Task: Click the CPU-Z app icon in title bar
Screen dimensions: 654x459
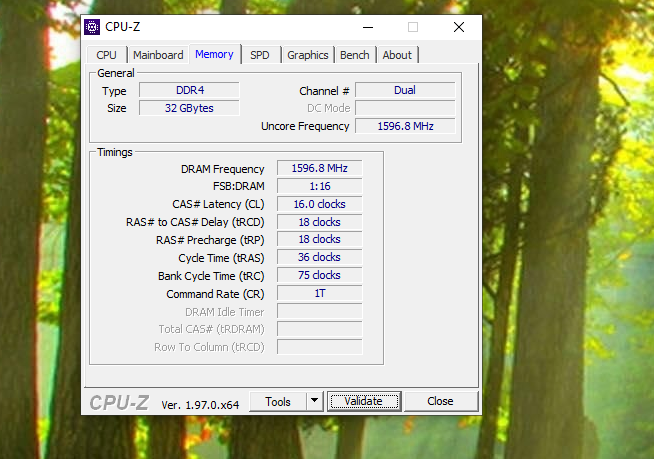Action: tap(92, 27)
